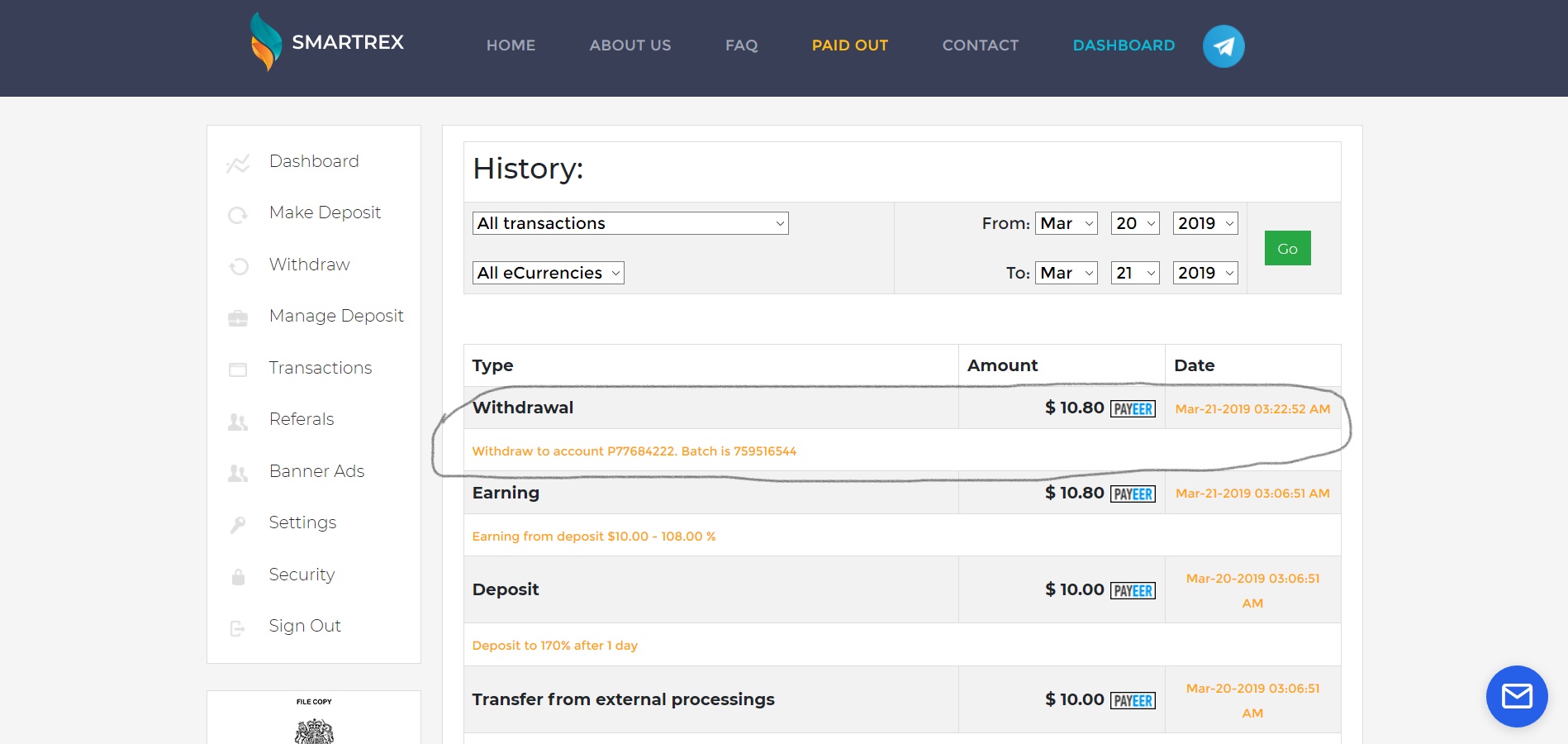Open the To day dropdown showing 21
Screen dimensions: 1568x744
pyautogui.click(x=1135, y=273)
